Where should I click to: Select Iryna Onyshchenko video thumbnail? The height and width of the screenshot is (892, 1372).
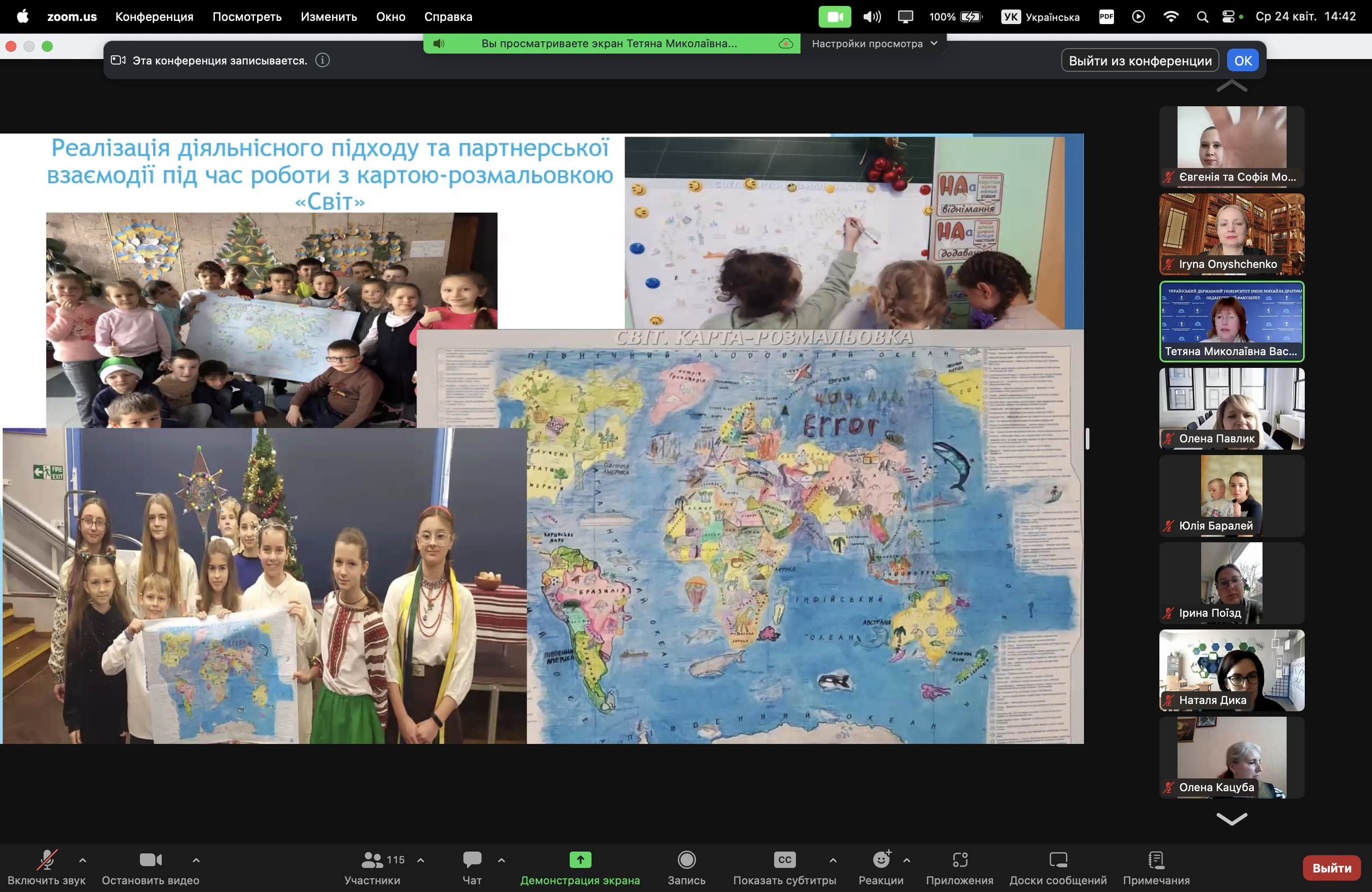(1232, 234)
